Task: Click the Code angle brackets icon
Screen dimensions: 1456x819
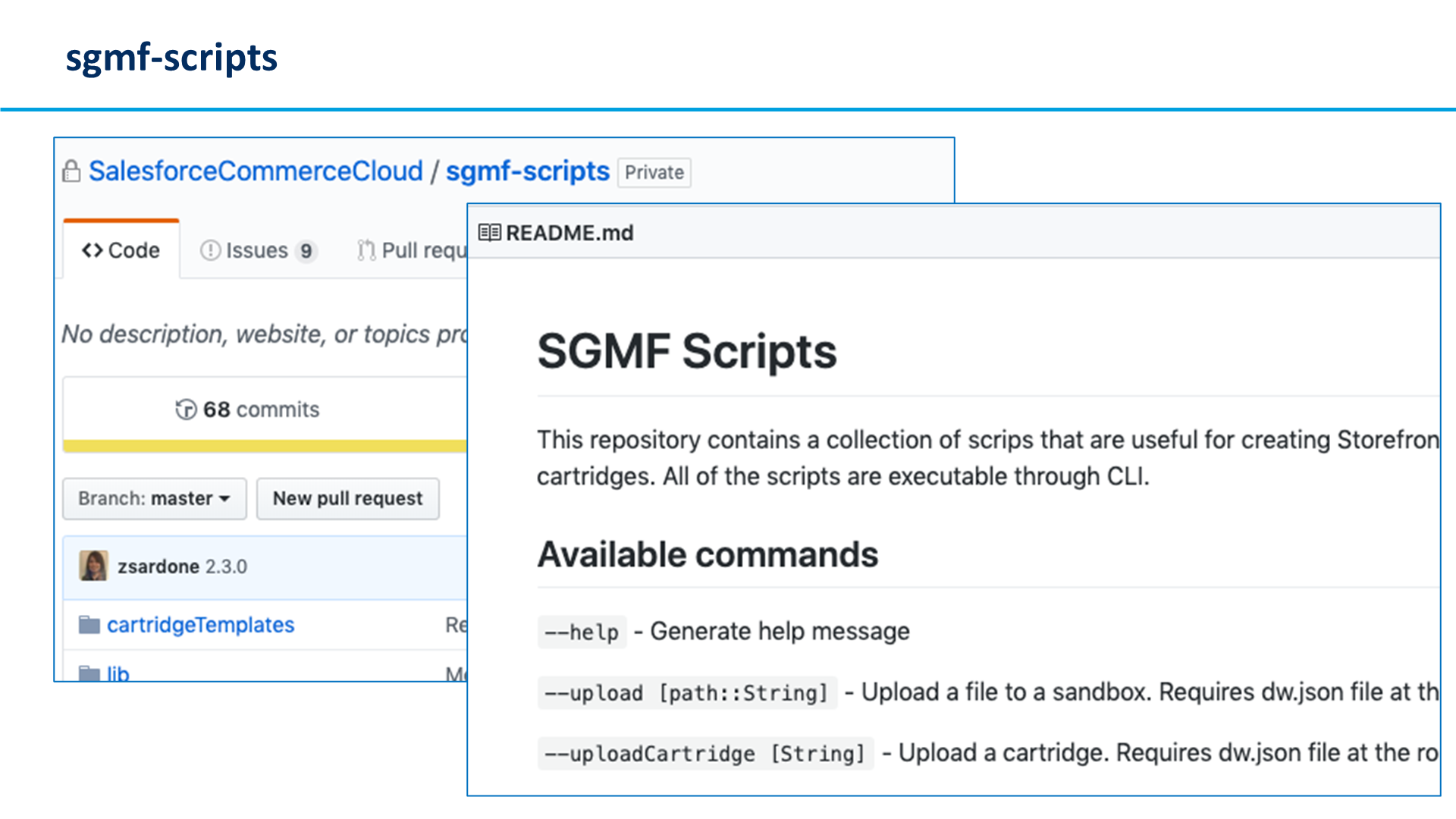Action: click(92, 250)
